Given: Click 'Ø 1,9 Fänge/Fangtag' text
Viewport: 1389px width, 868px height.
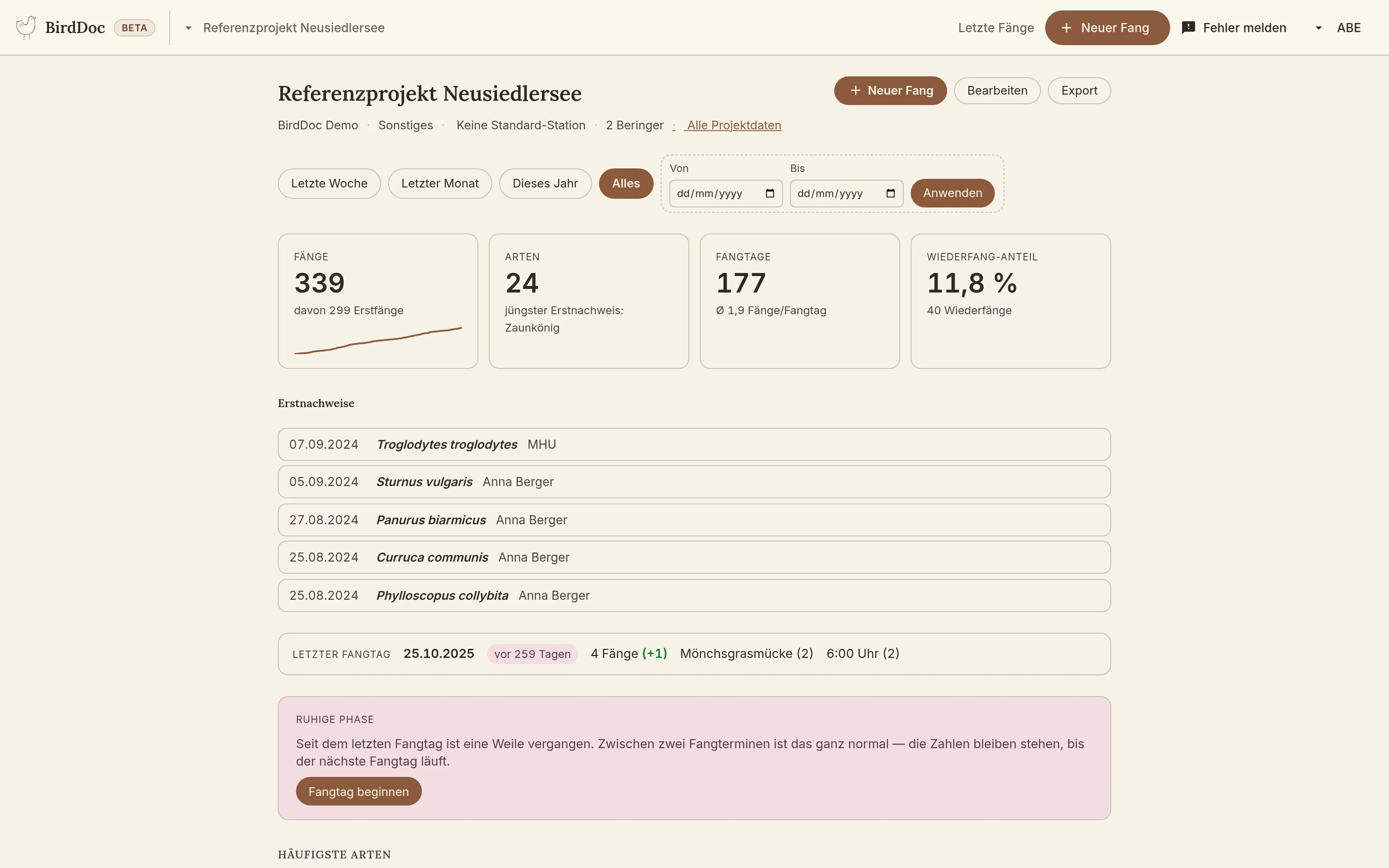Looking at the screenshot, I should click(x=771, y=311).
